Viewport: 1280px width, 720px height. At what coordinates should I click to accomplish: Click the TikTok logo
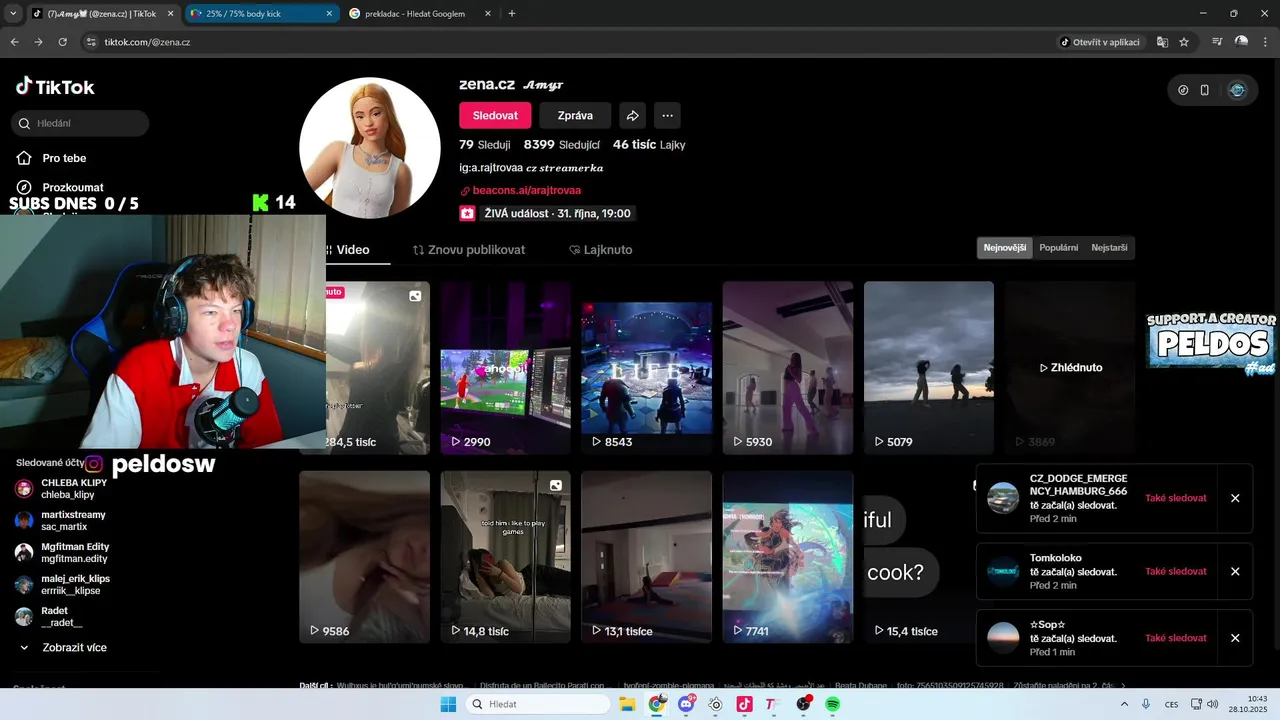click(55, 87)
